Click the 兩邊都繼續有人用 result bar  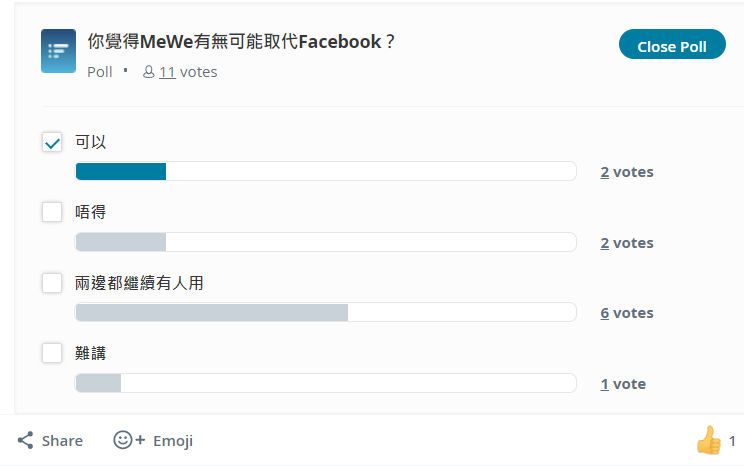(x=326, y=313)
